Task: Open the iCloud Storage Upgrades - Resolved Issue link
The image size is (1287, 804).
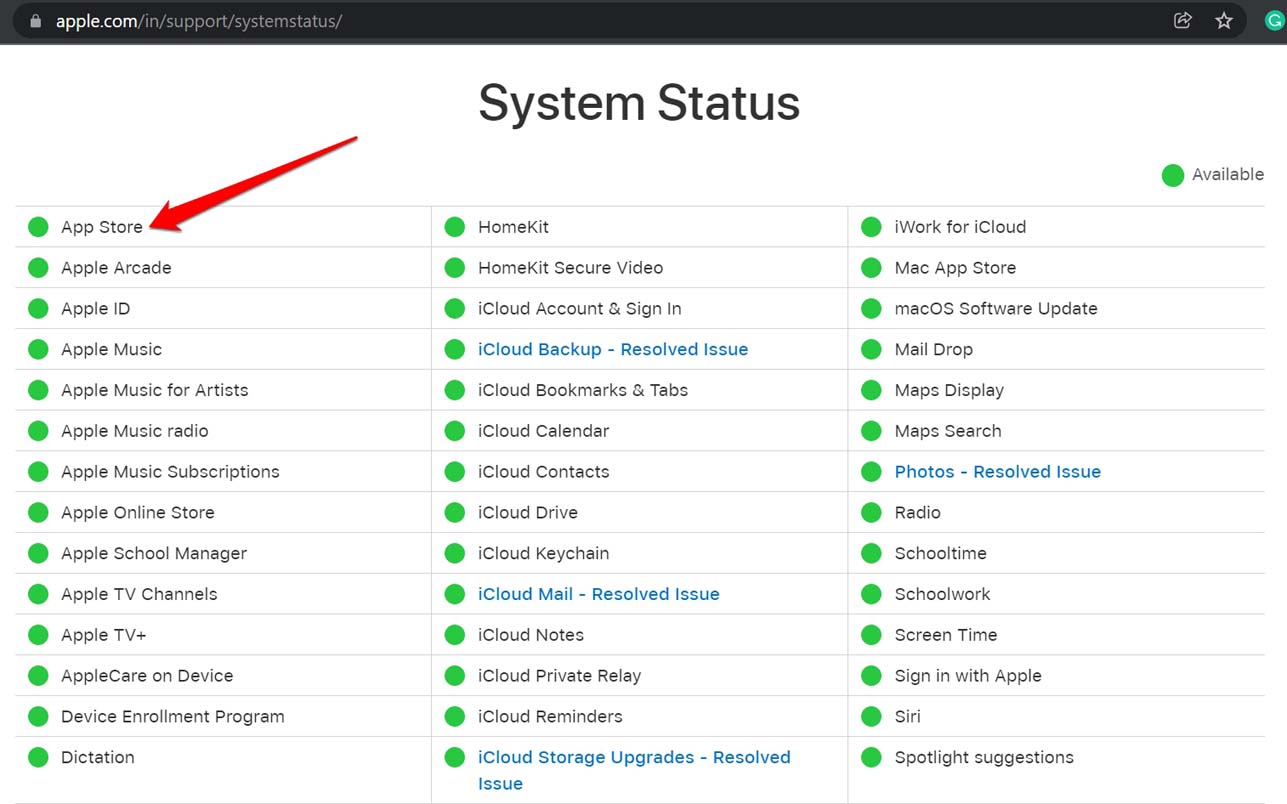Action: tap(634, 757)
